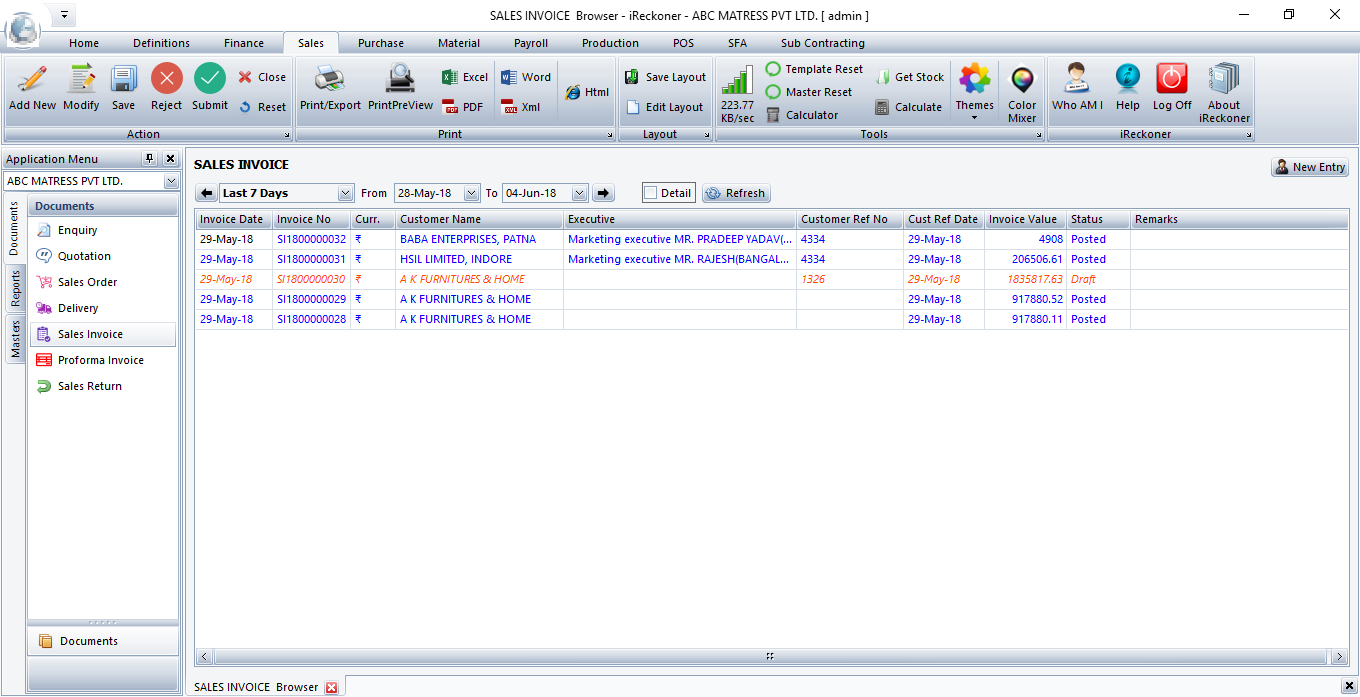Open the Who AM I icon
The width and height of the screenshot is (1360, 697).
1077,80
